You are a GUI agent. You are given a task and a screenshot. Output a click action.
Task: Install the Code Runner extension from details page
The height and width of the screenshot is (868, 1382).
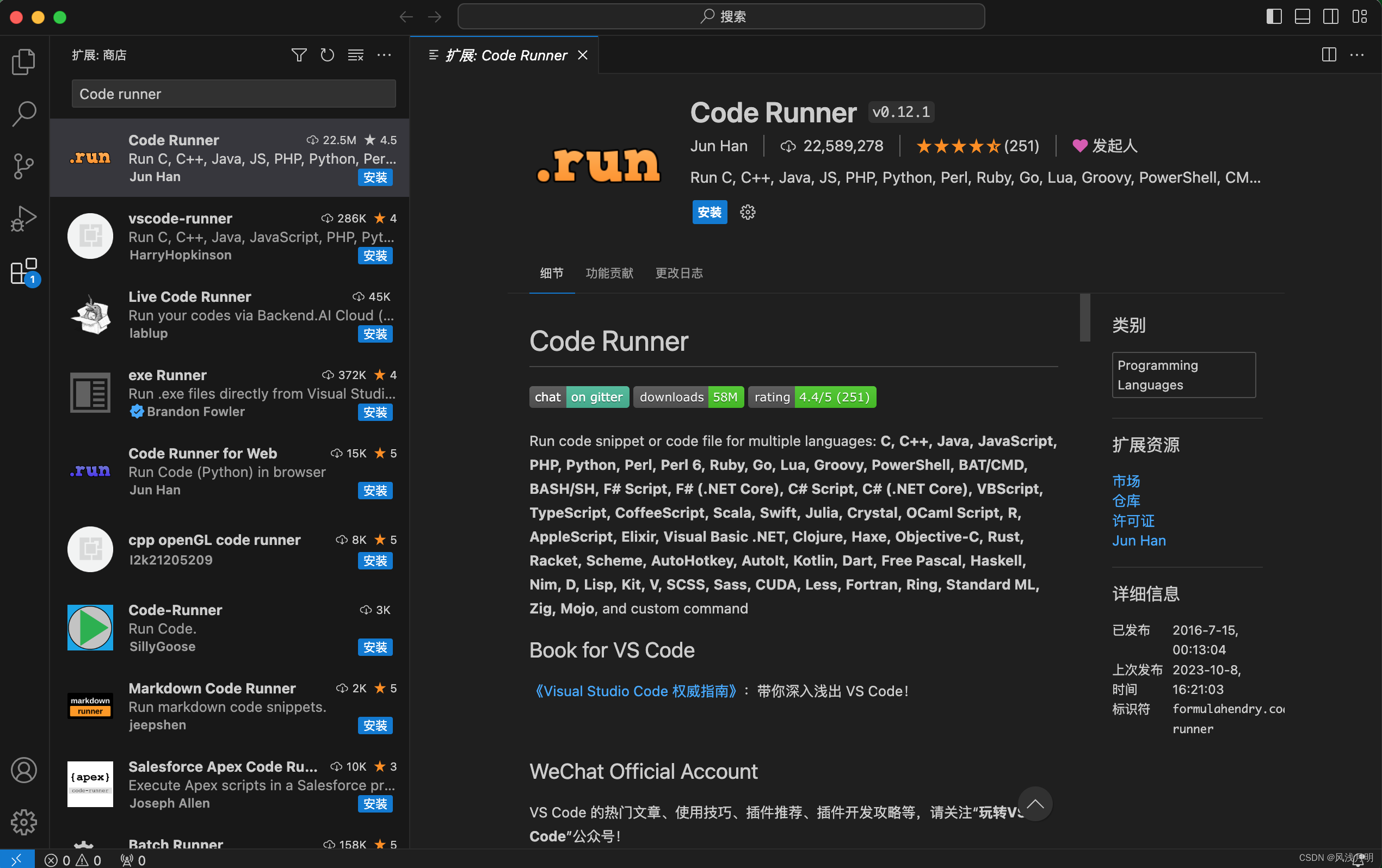pyautogui.click(x=709, y=212)
